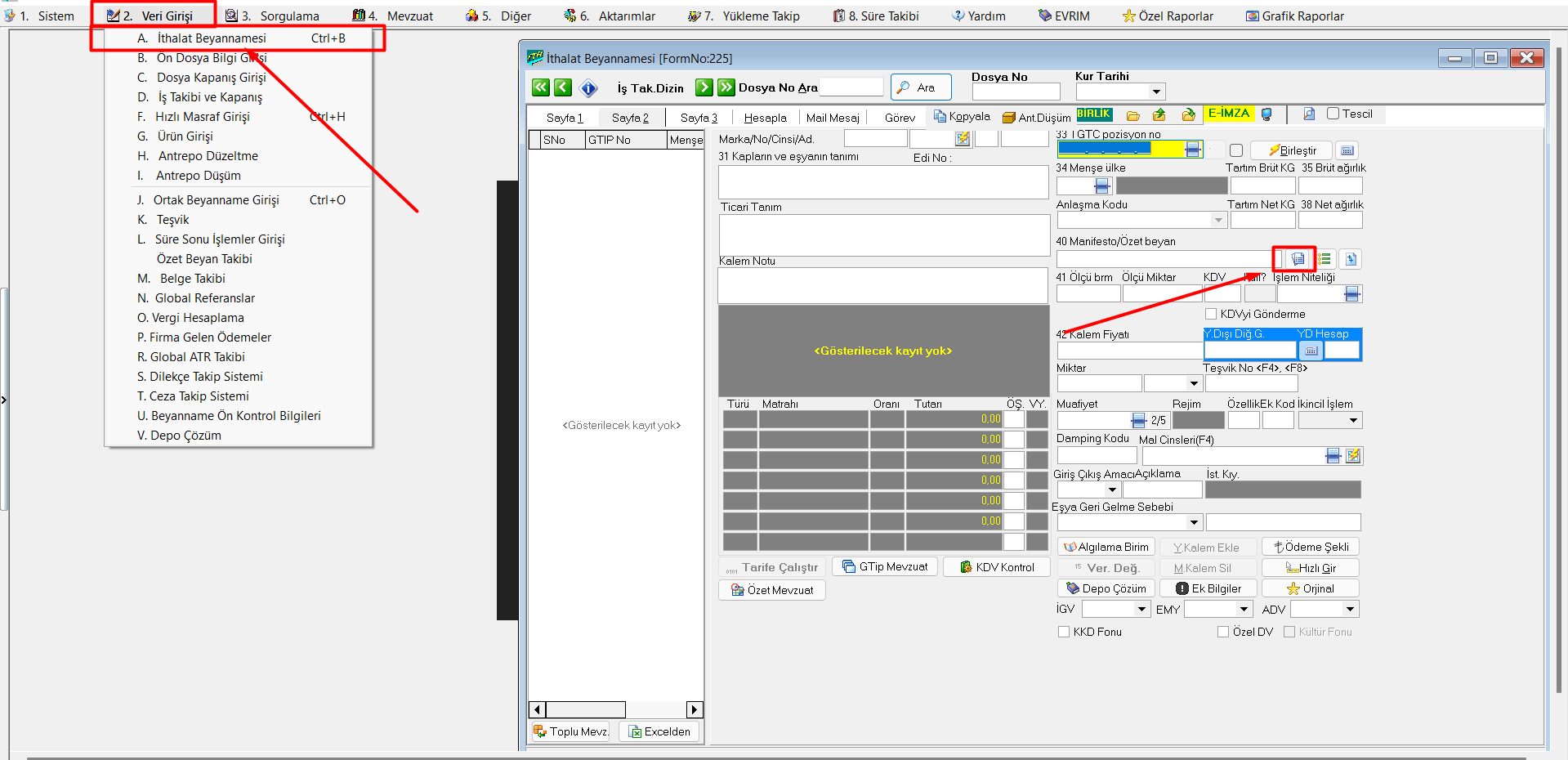Screen dimensions: 1568x760
Task: Tick the KKD Fonu checkbox
Action: coord(1064,632)
